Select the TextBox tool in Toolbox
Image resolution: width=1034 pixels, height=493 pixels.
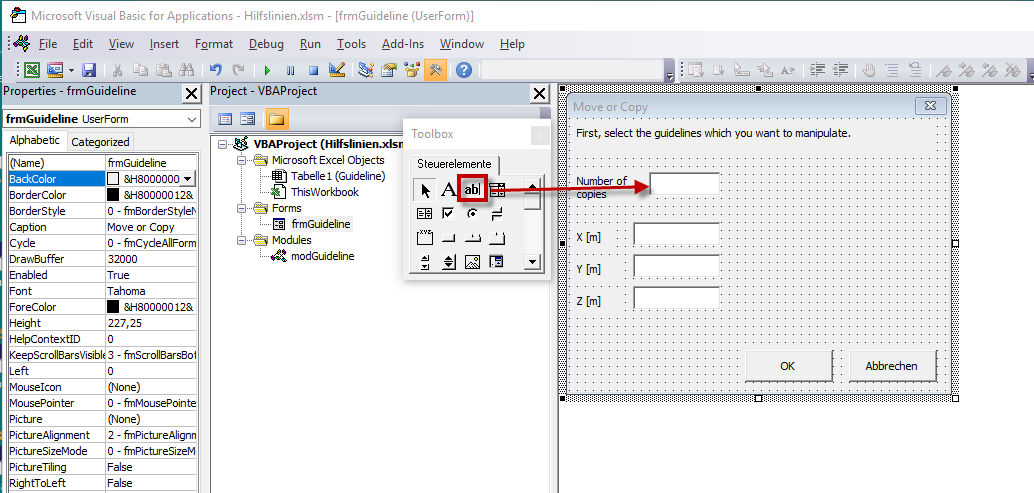click(473, 190)
